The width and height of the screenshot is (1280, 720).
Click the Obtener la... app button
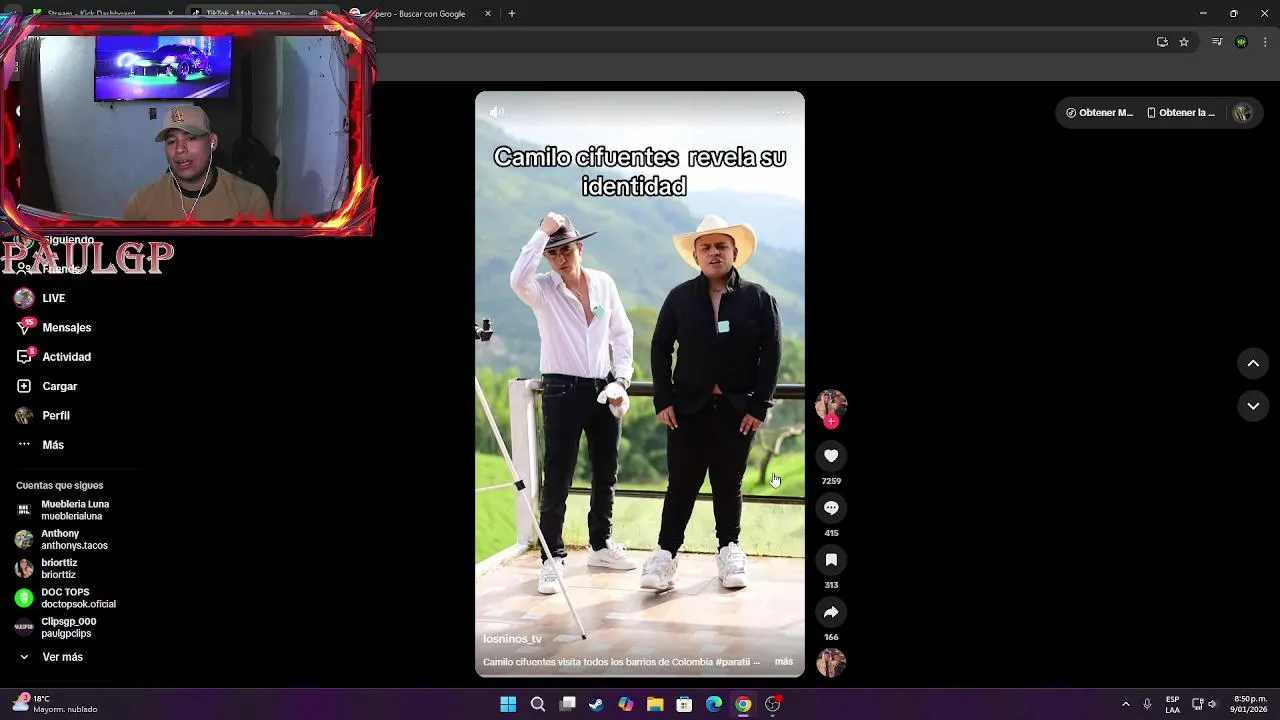click(x=1180, y=113)
